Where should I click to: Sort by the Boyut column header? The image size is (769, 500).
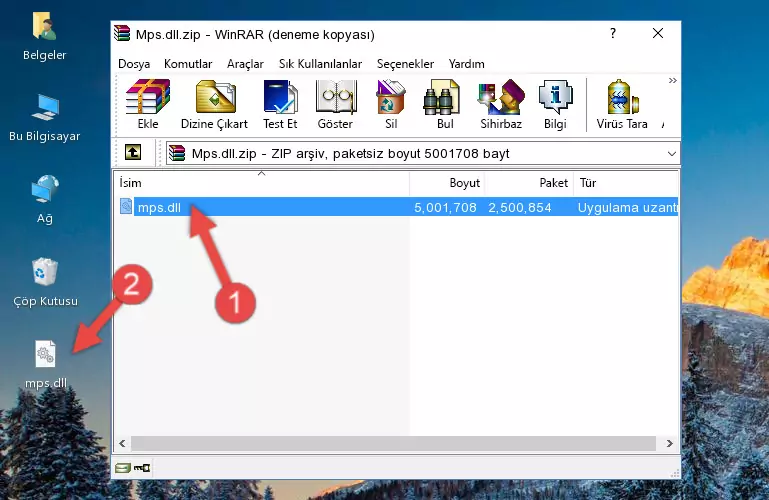tap(447, 183)
